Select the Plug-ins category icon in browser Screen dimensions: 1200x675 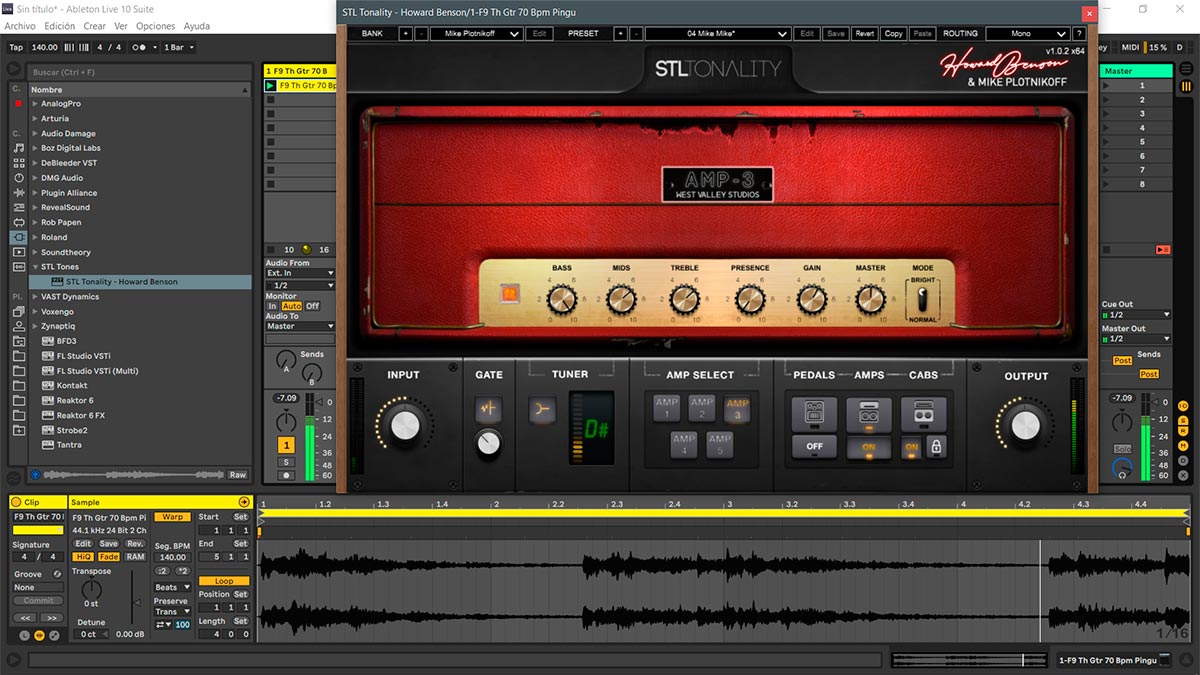click(18, 237)
